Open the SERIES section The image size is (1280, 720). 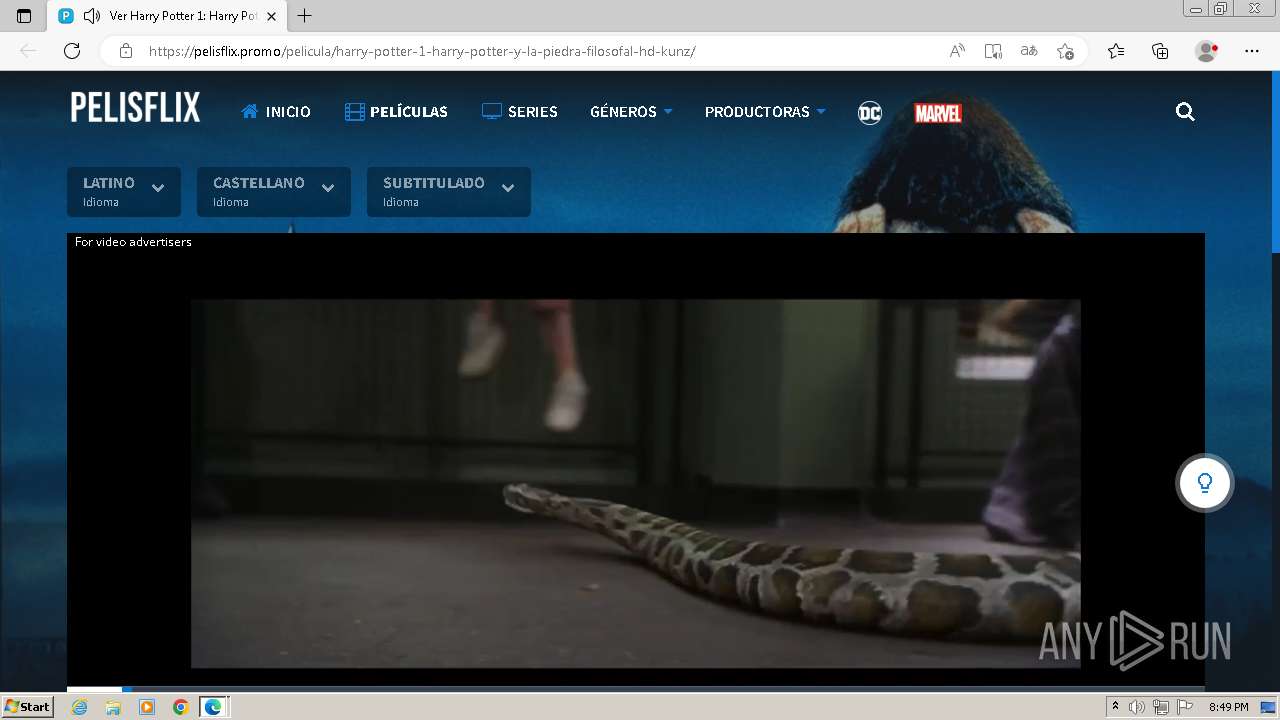tap(519, 112)
